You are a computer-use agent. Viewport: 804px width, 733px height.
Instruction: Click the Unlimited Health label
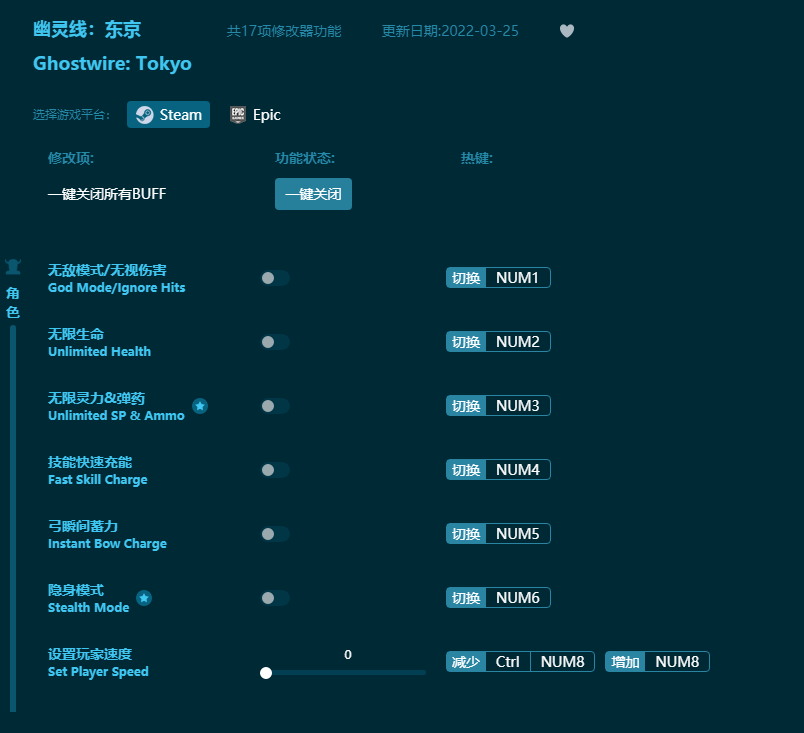pyautogui.click(x=99, y=352)
